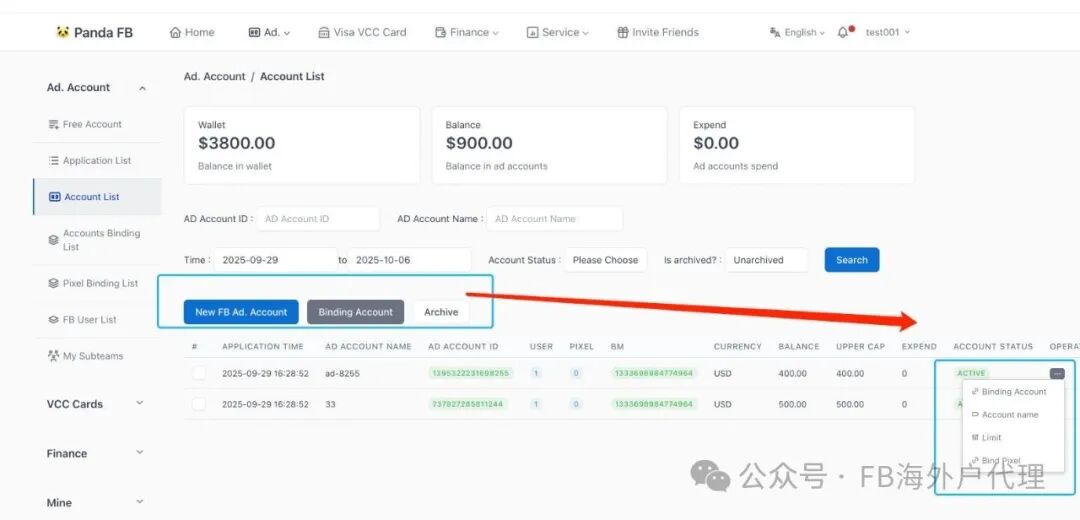
Task: Click the blue Search button
Action: [852, 260]
